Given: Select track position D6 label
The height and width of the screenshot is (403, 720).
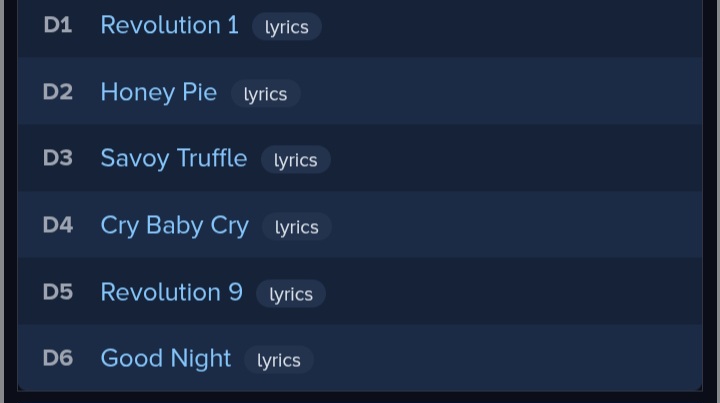Looking at the screenshot, I should pyautogui.click(x=58, y=358).
